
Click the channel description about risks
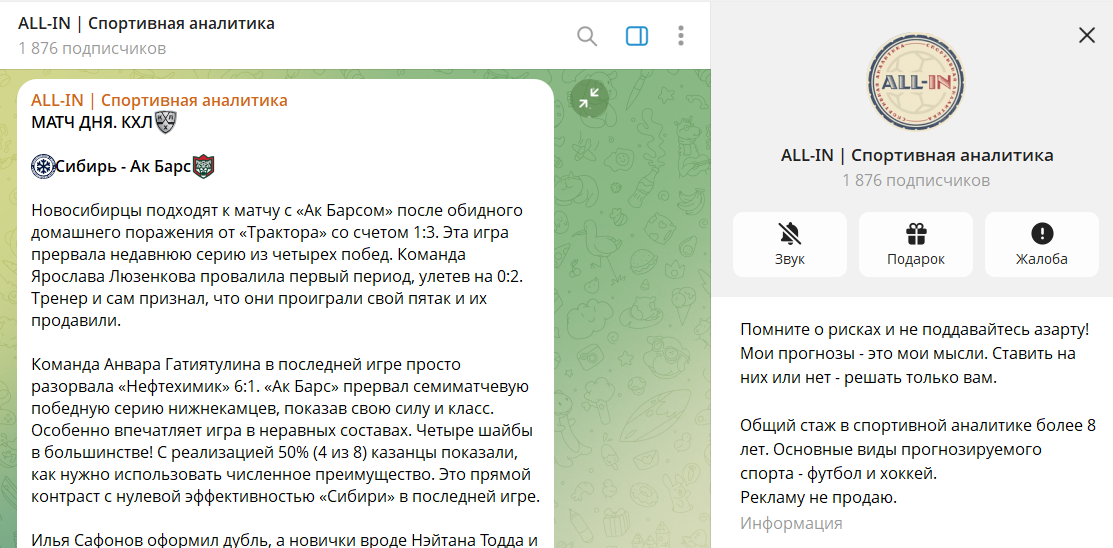[915, 354]
